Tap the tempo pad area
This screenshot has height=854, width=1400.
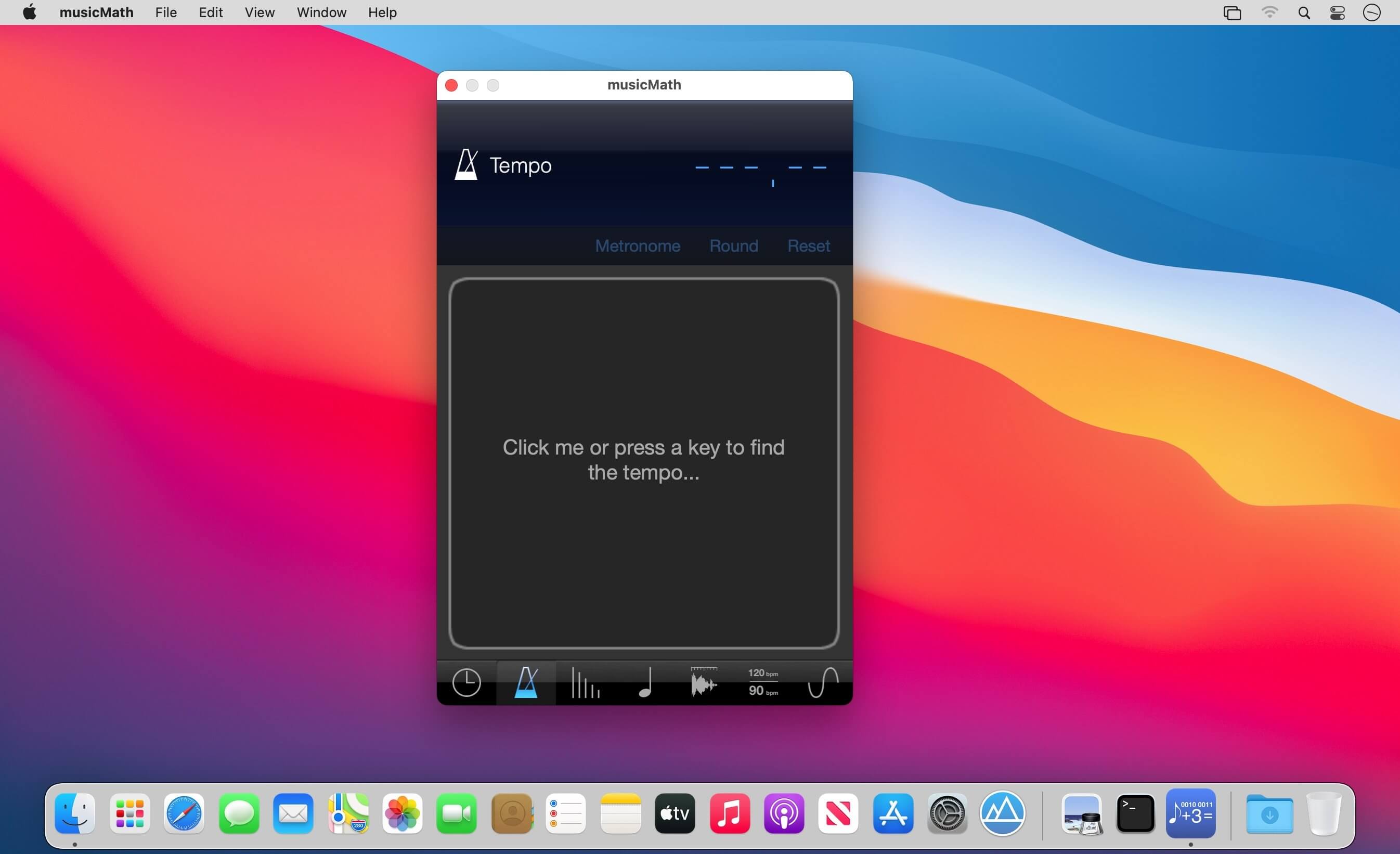[x=644, y=462]
